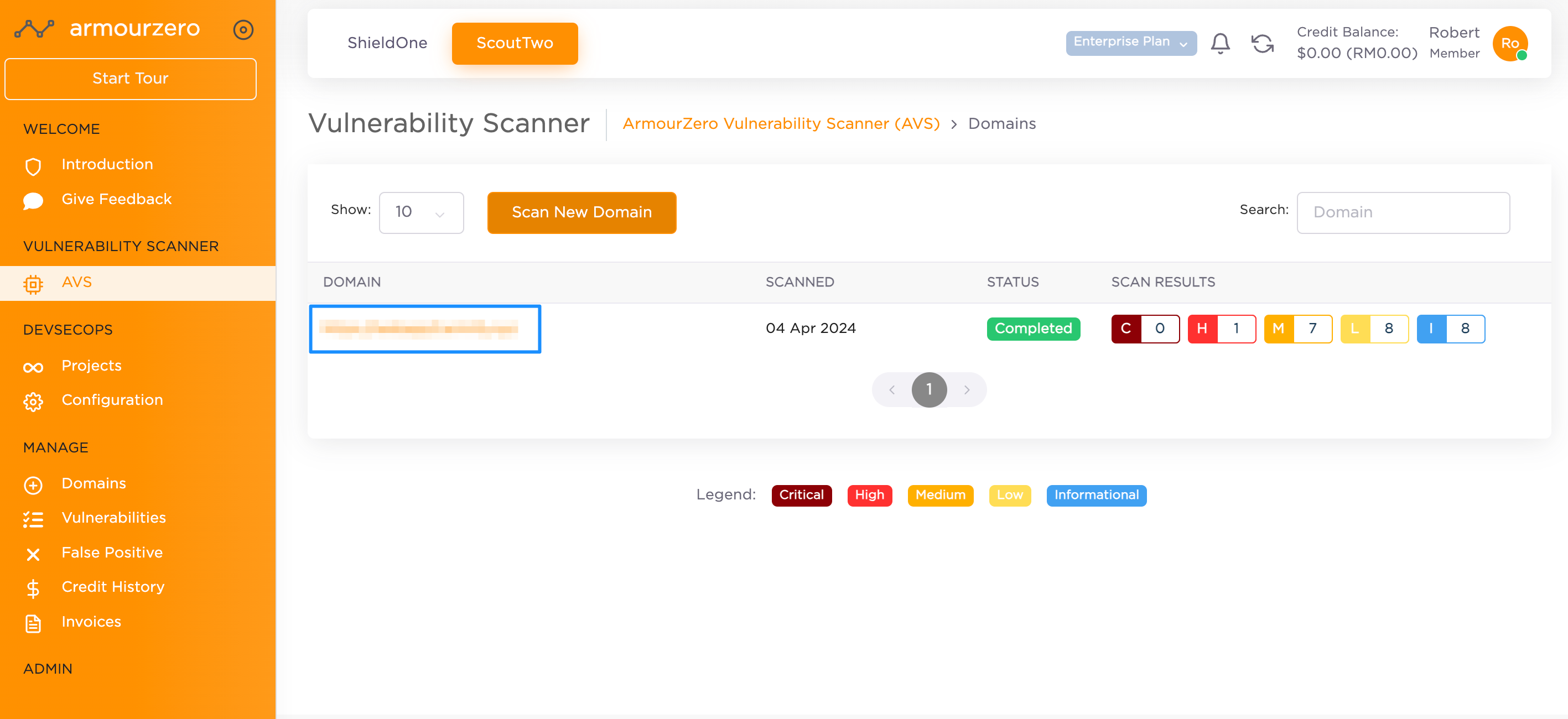The image size is (1568, 719).
Task: Click the Medium count badge showing 7
Action: pos(1298,329)
